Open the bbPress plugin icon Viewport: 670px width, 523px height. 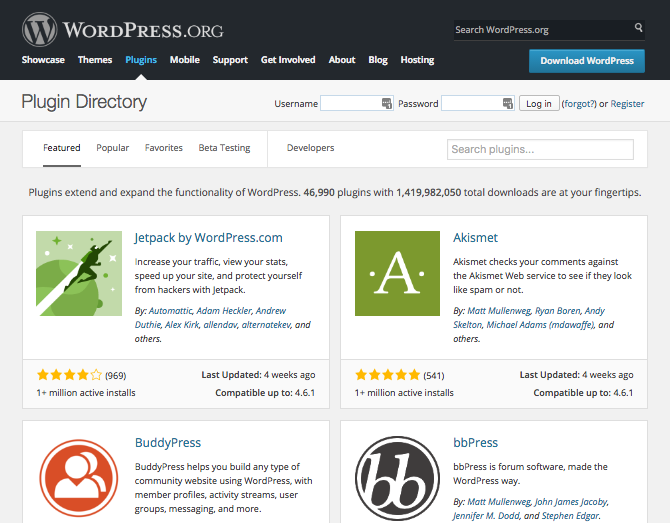point(397,478)
